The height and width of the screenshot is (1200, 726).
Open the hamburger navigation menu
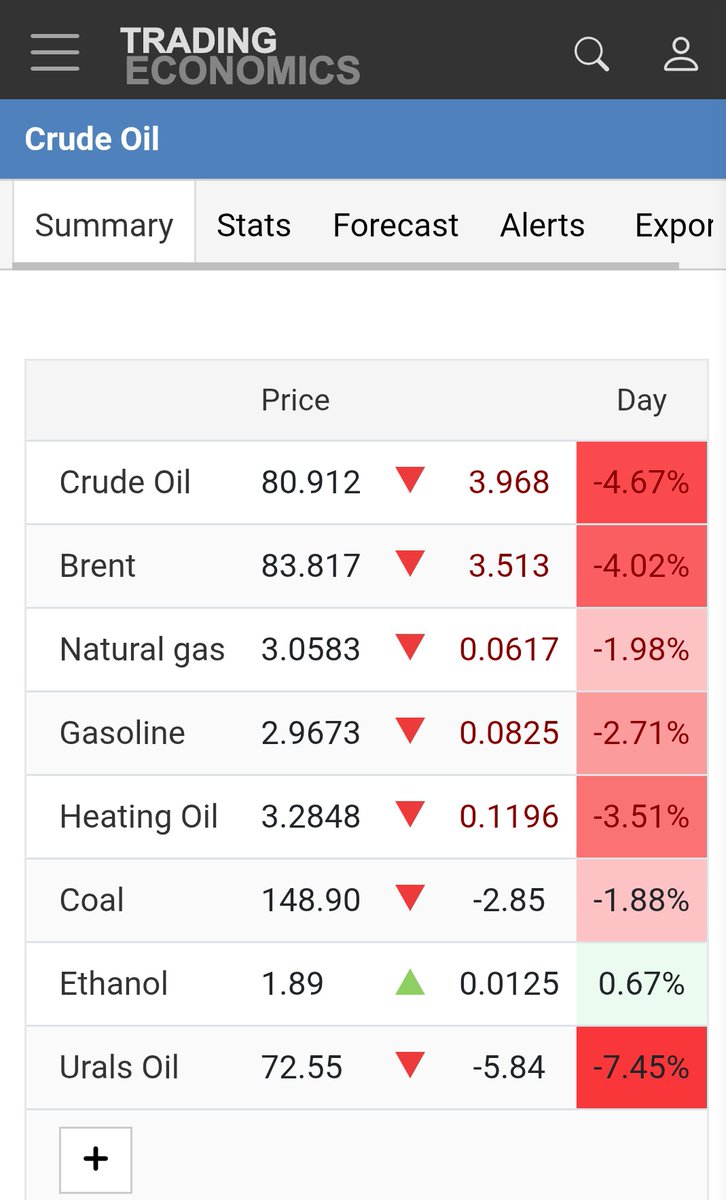click(x=55, y=52)
